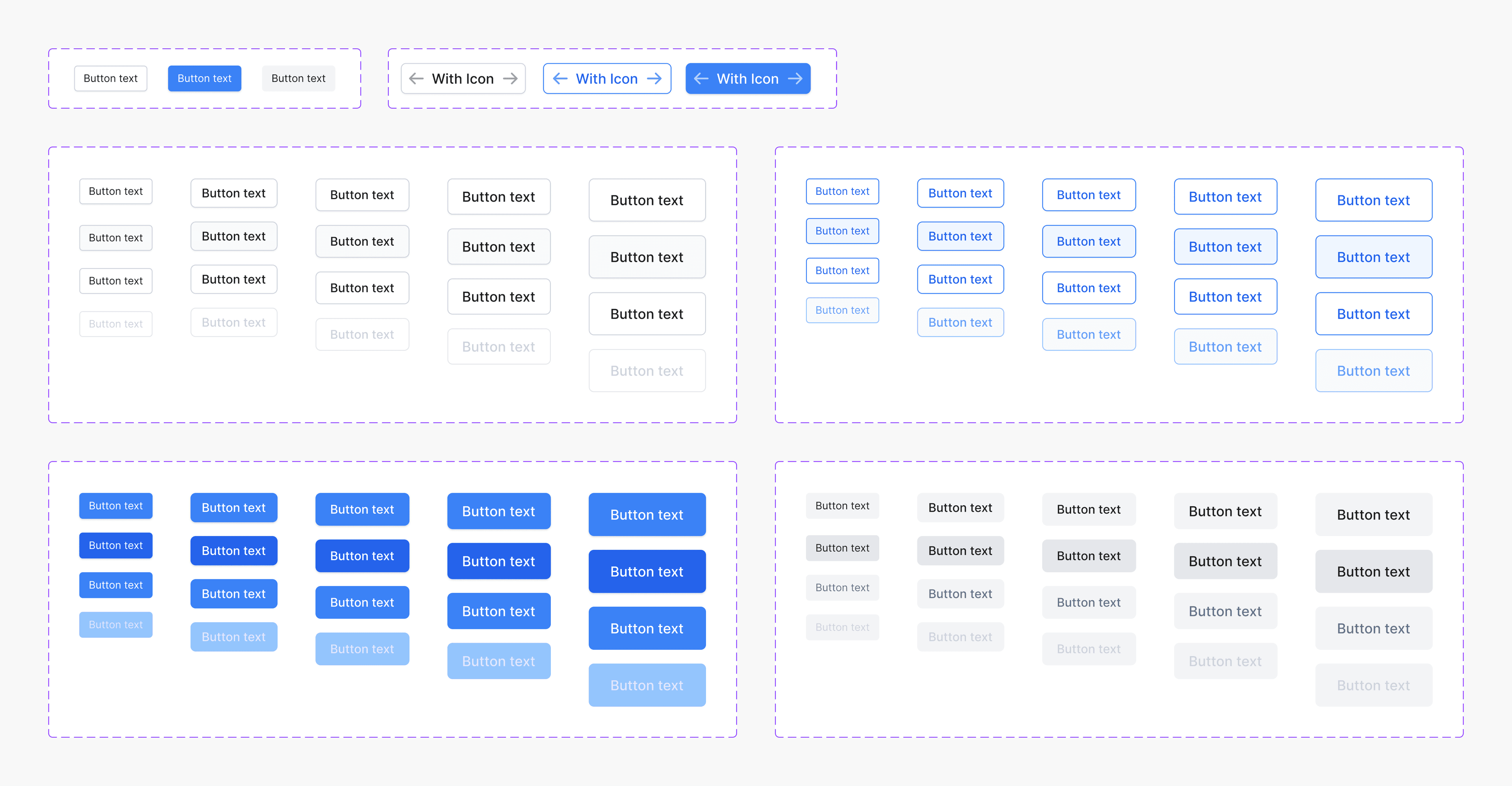Click the black-text "With Icon" label
Image resolution: width=1512 pixels, height=786 pixels.
click(x=463, y=79)
